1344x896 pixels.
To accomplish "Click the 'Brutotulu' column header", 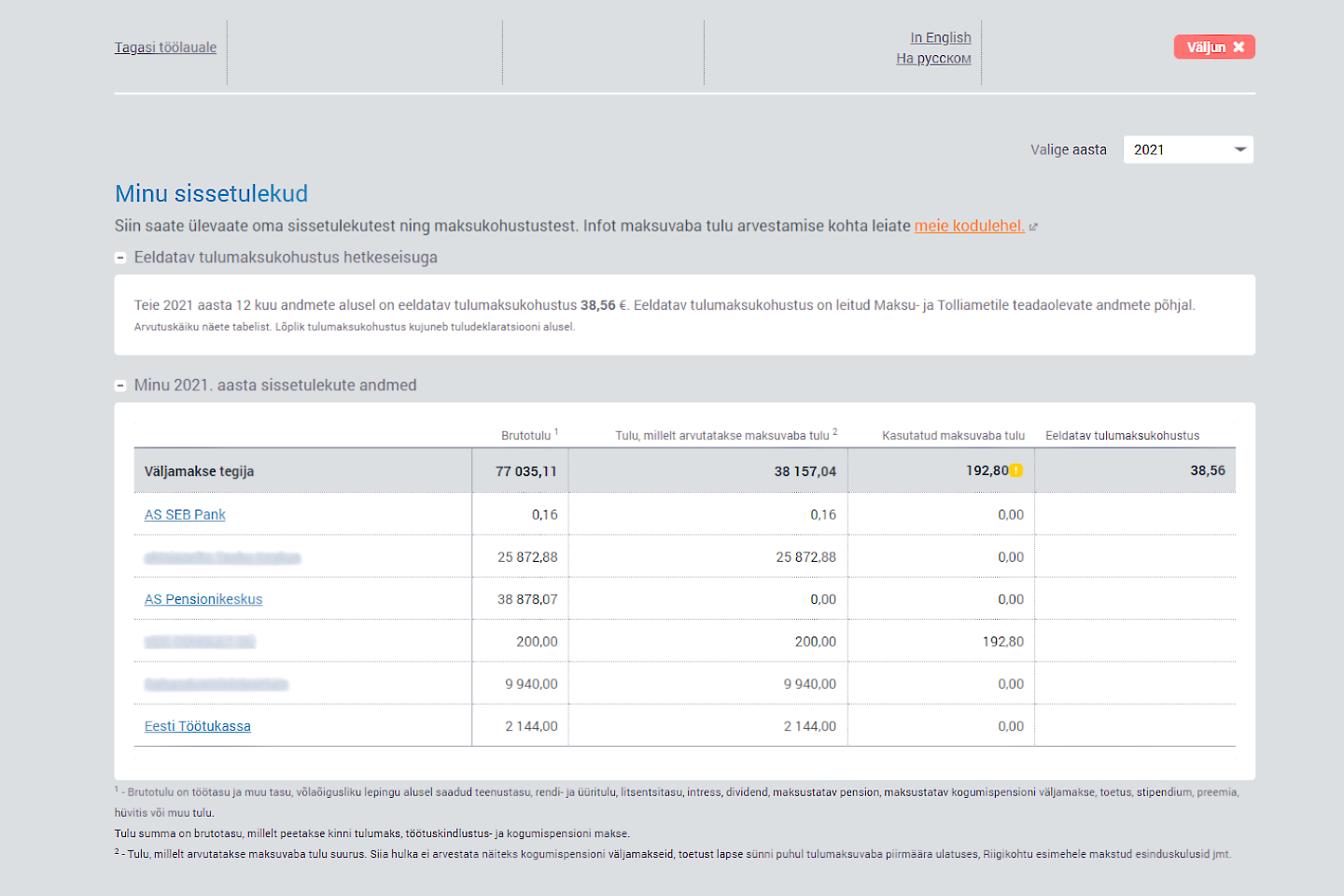I will click(x=529, y=435).
